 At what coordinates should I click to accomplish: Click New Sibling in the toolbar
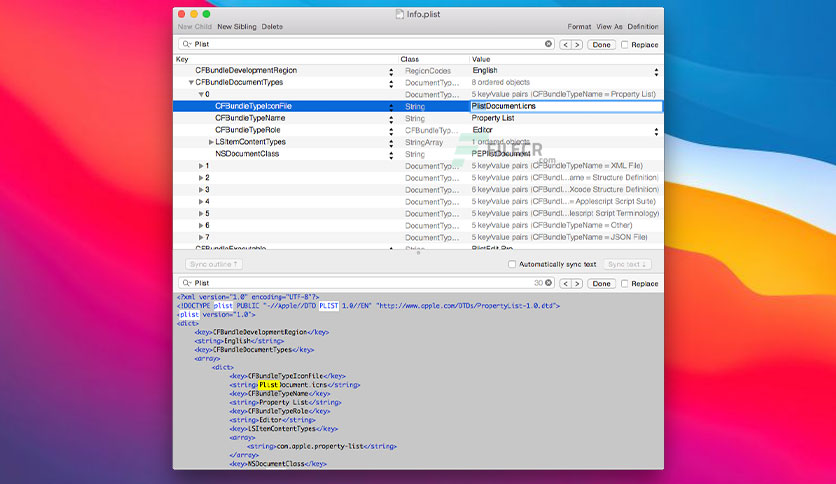coord(236,27)
